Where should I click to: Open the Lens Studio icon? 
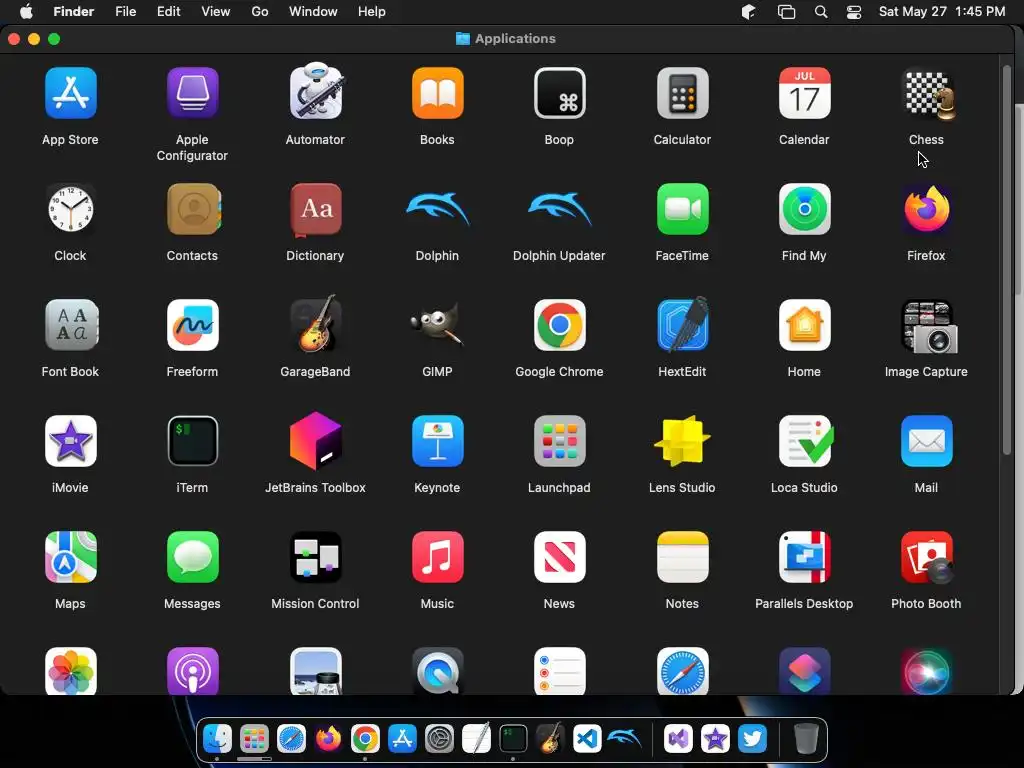click(x=682, y=441)
